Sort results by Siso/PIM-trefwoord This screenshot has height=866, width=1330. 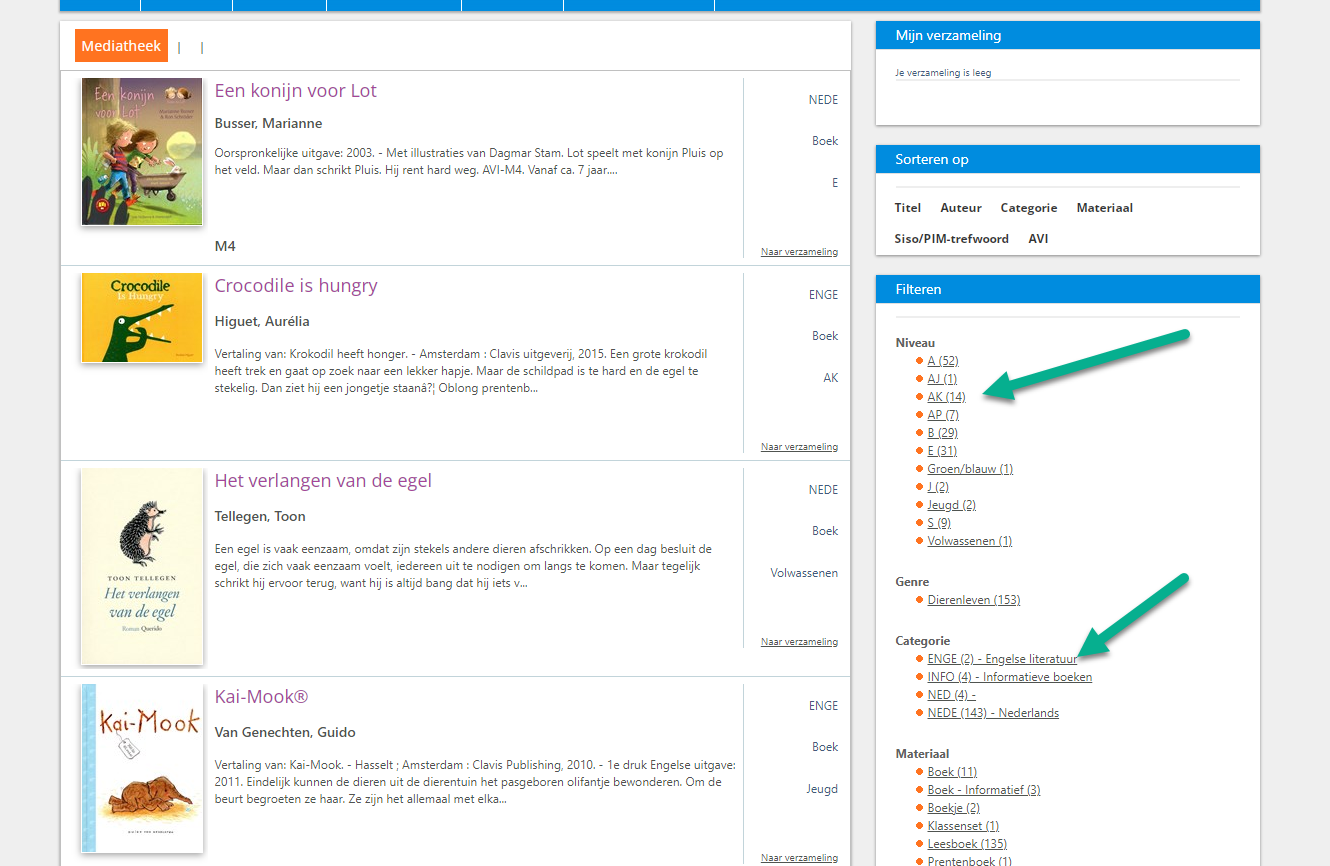tap(951, 239)
